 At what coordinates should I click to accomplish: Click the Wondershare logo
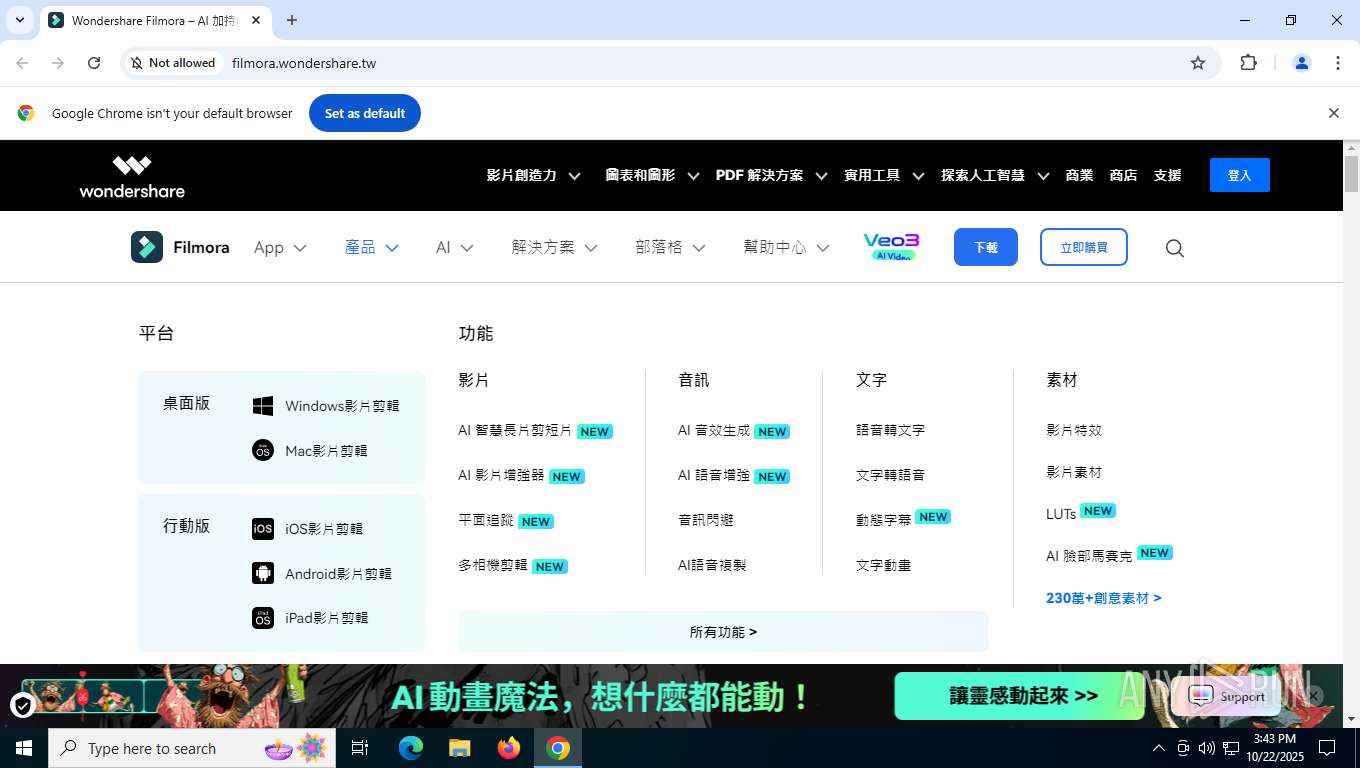(132, 177)
